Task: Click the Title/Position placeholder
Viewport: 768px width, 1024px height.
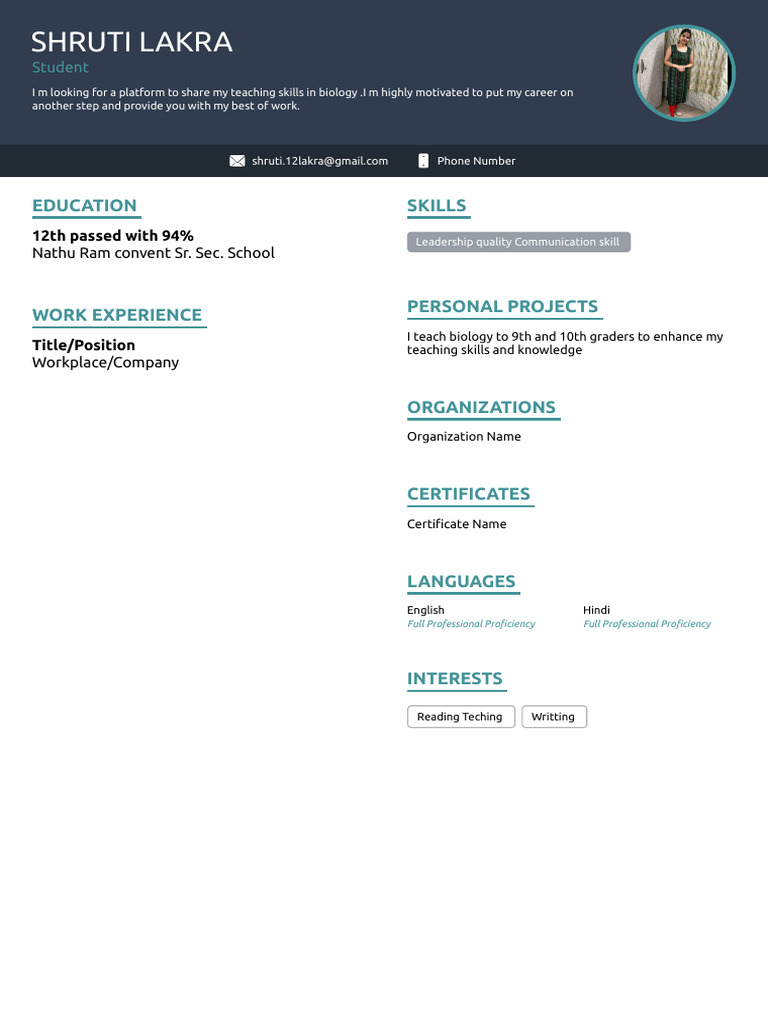Action: point(84,345)
